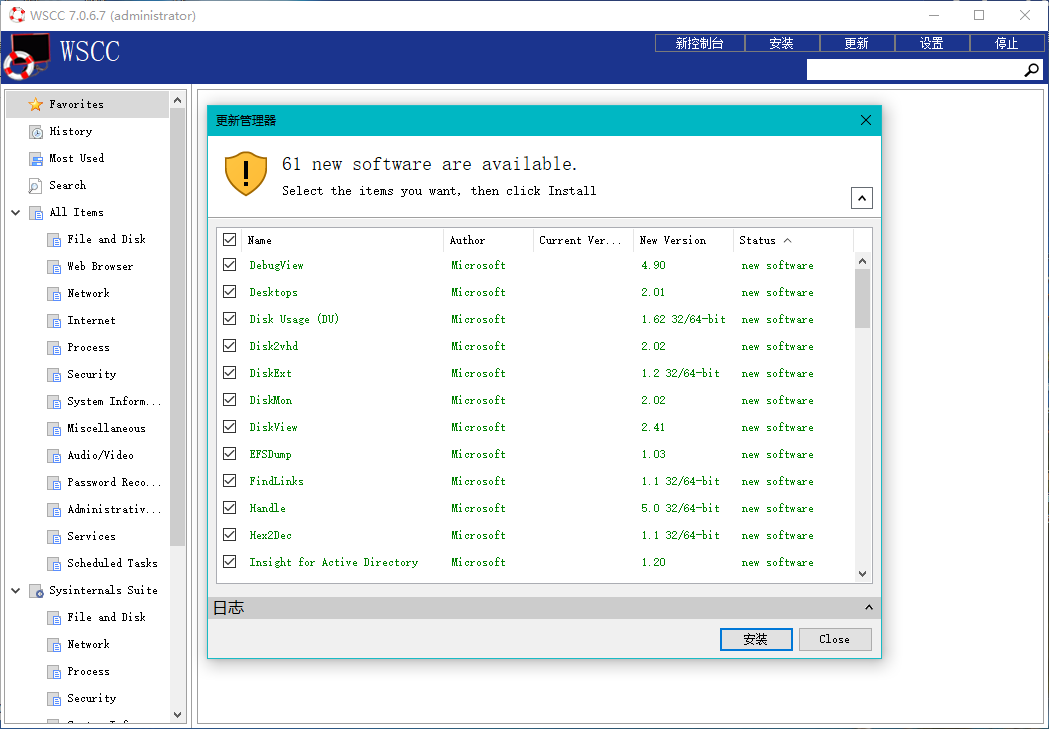Click the Audio/Video category icon
Screen dimensions: 1049x729
pyautogui.click(x=54, y=455)
